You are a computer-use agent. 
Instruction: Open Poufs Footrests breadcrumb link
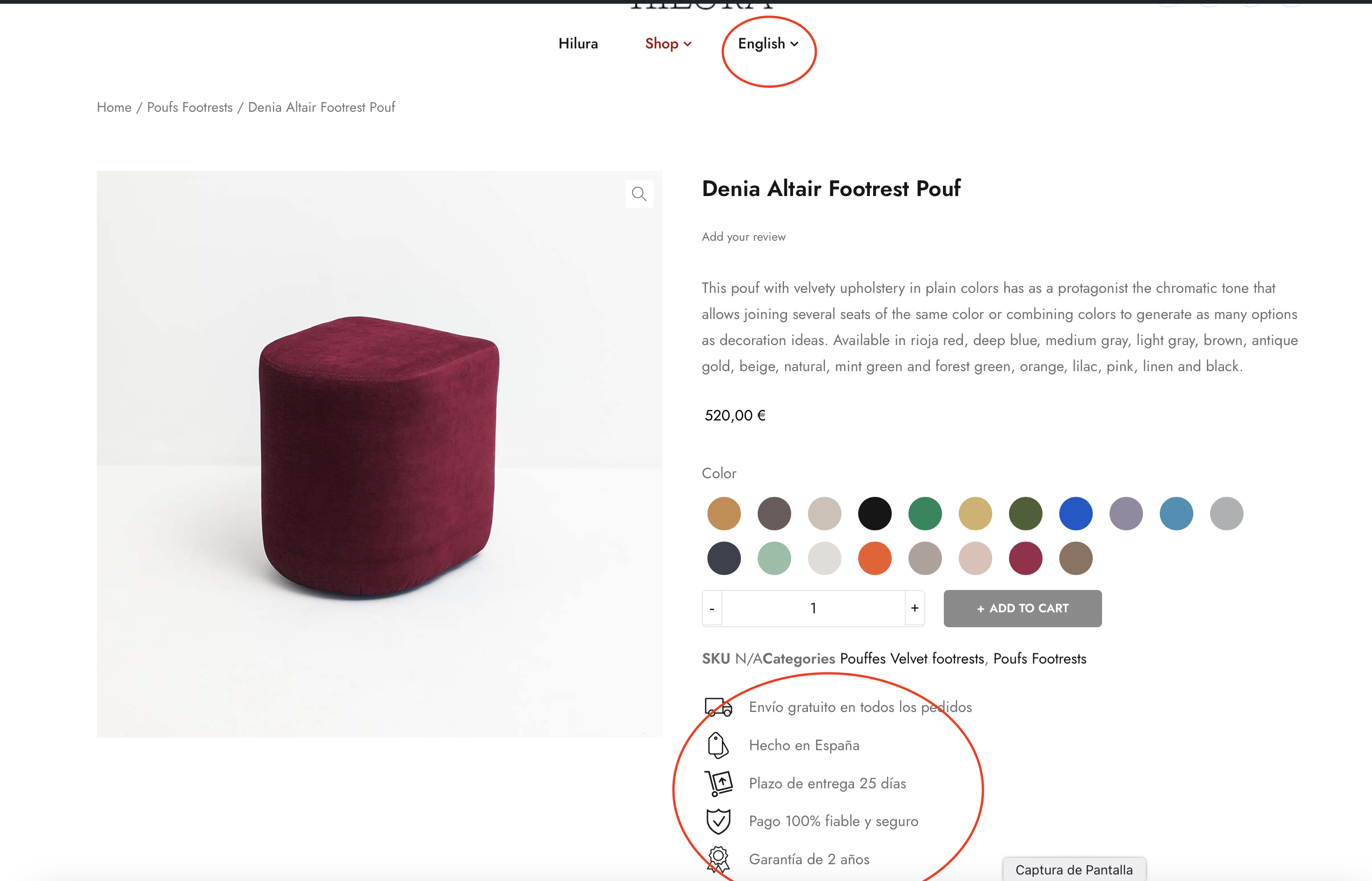190,108
